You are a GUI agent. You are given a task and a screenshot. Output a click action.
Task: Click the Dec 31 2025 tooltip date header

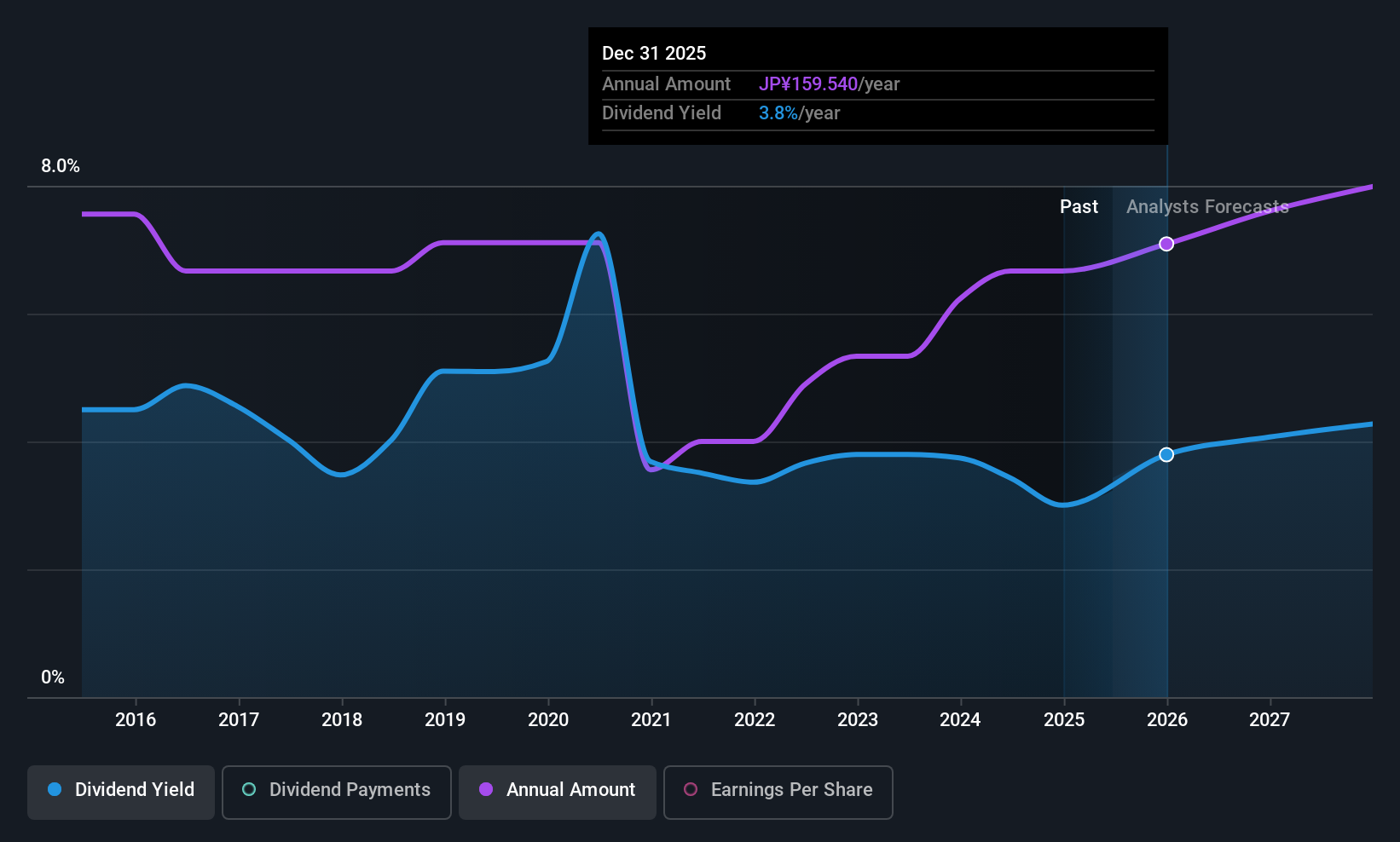(654, 53)
